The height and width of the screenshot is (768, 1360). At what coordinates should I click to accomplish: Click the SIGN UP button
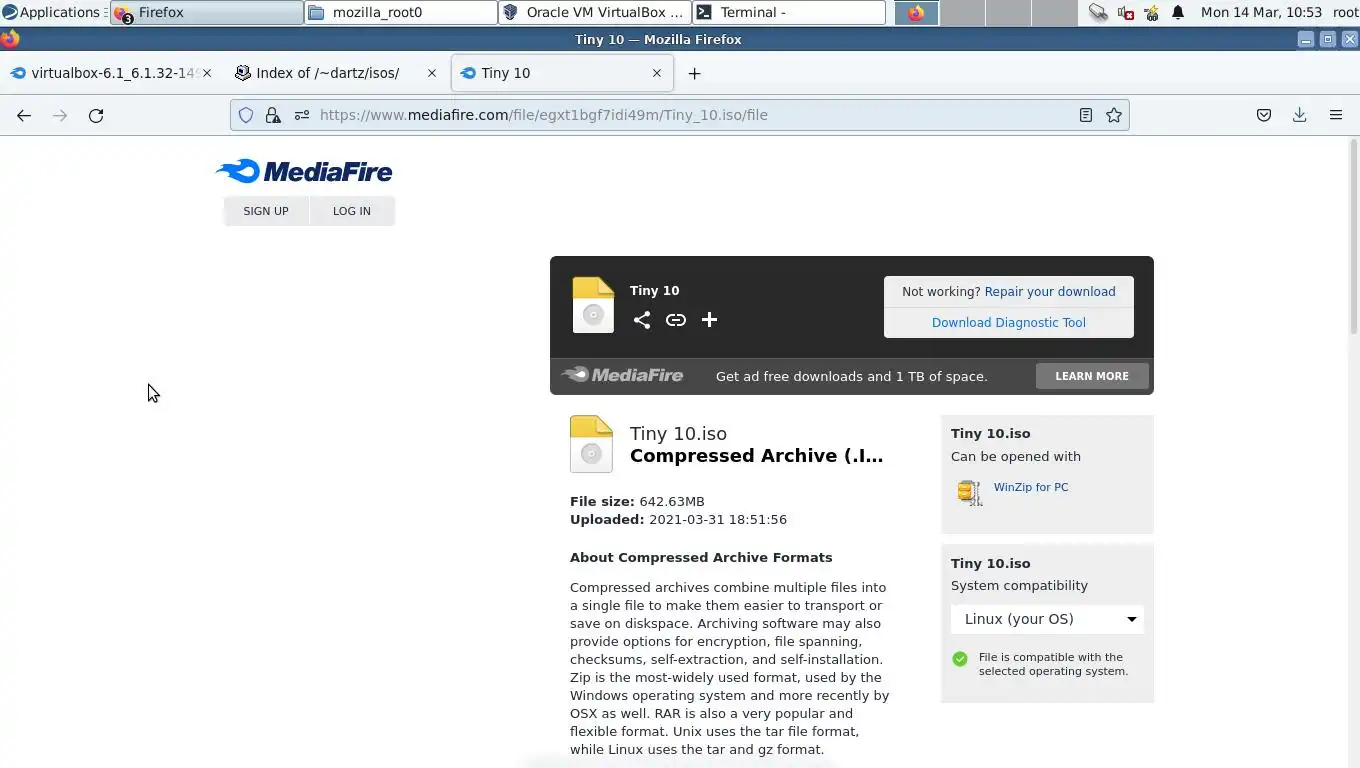[266, 211]
